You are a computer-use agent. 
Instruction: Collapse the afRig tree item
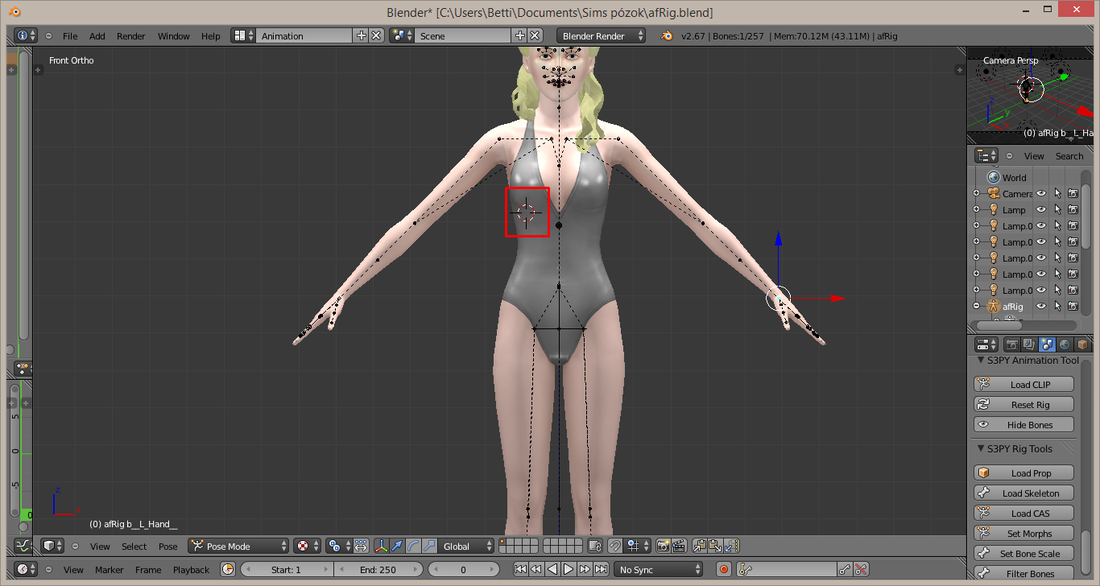[x=977, y=306]
